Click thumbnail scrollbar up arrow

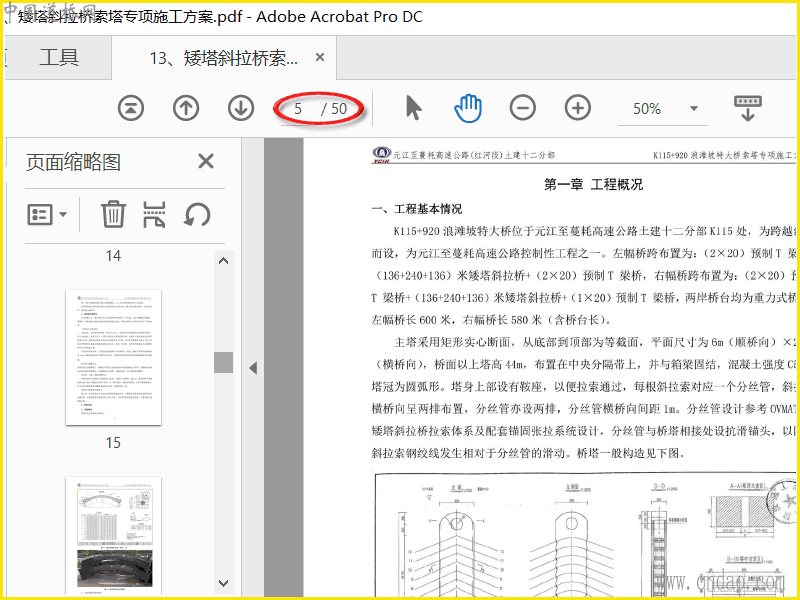(223, 261)
